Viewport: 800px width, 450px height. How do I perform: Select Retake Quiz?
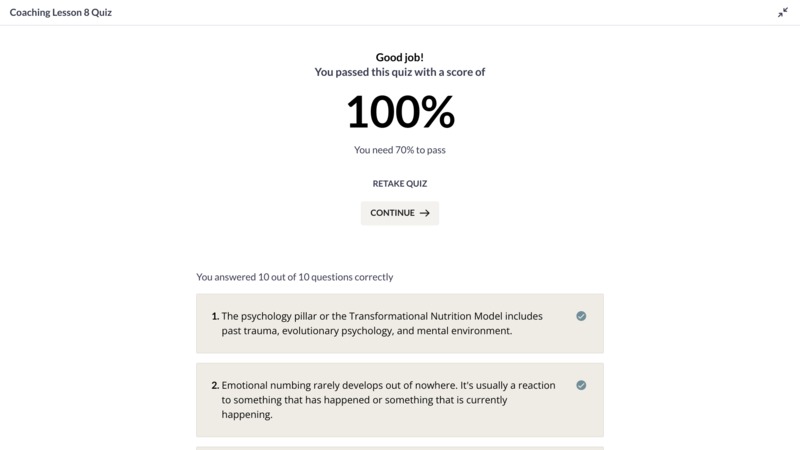point(399,184)
